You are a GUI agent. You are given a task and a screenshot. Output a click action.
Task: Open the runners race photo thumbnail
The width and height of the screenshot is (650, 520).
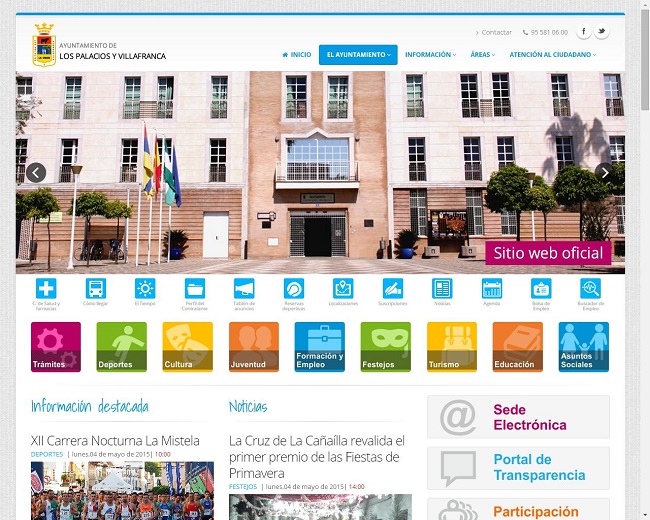click(122, 491)
